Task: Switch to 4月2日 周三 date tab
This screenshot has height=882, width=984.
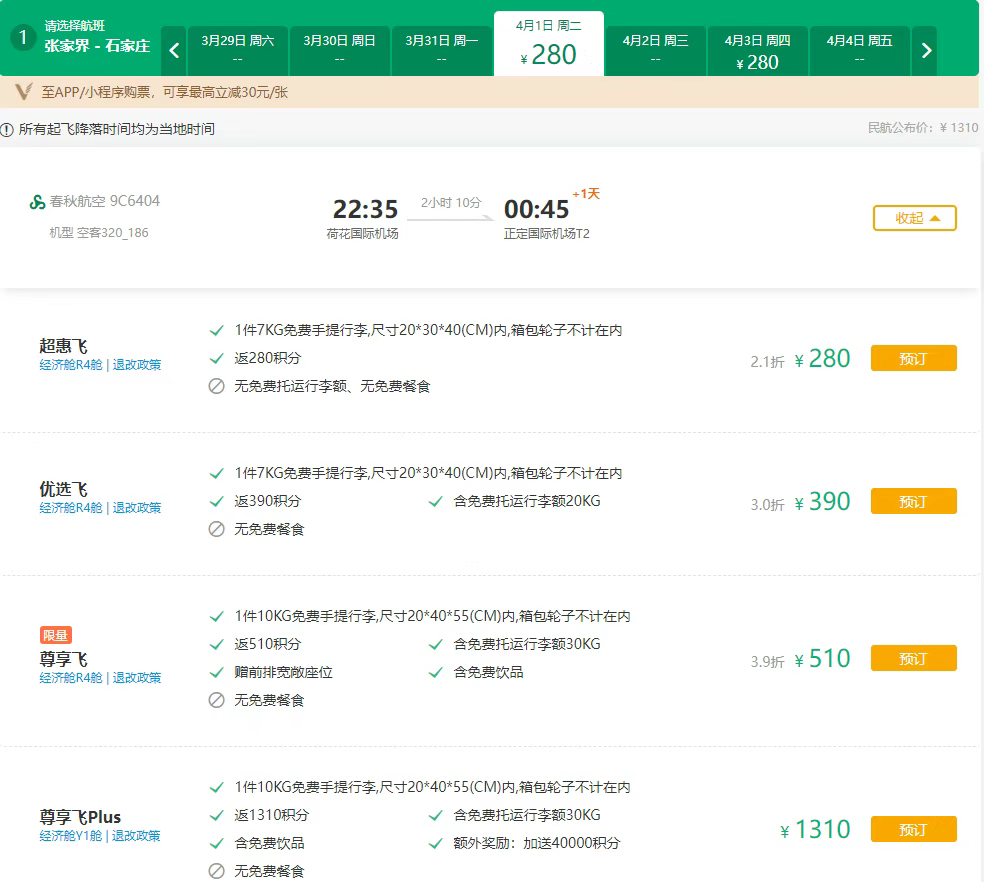Action: tap(655, 50)
